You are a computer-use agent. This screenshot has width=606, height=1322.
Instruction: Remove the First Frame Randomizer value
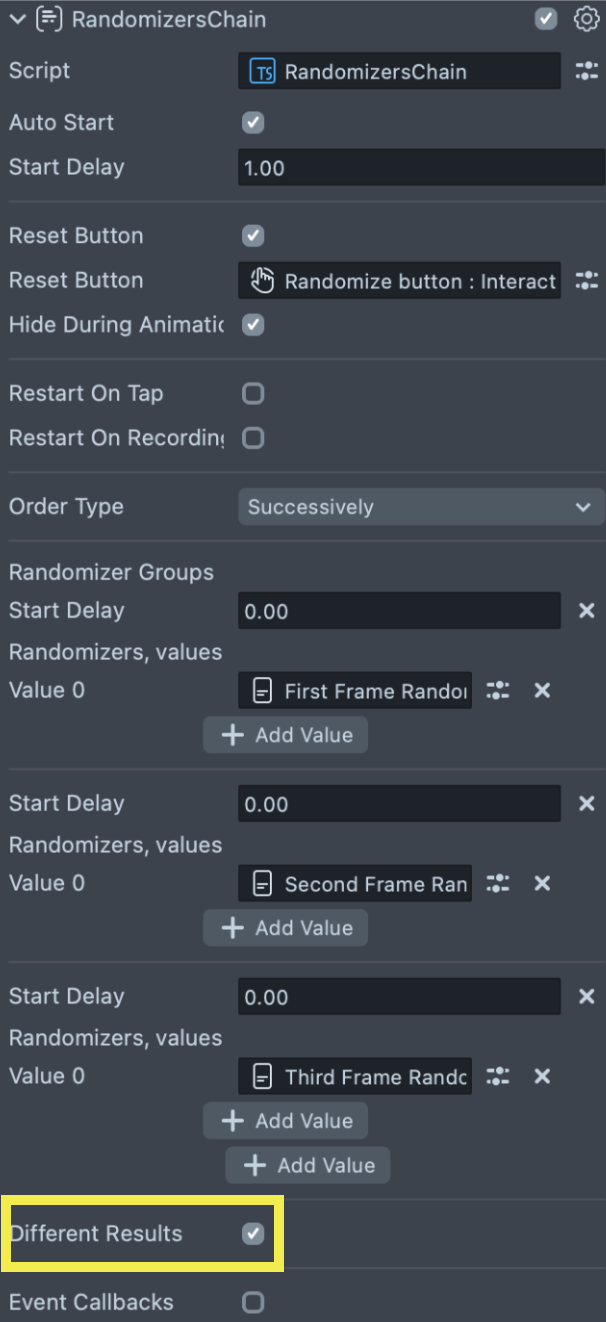tap(542, 690)
